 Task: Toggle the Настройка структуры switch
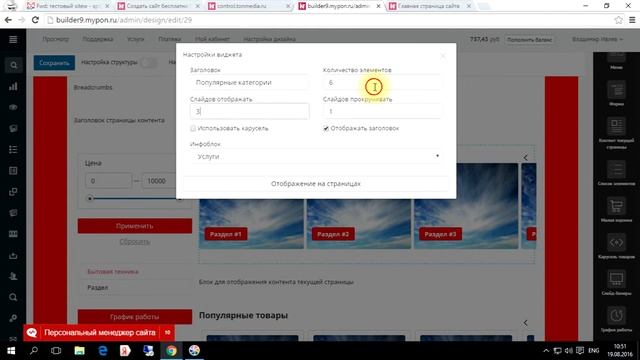[149, 62]
